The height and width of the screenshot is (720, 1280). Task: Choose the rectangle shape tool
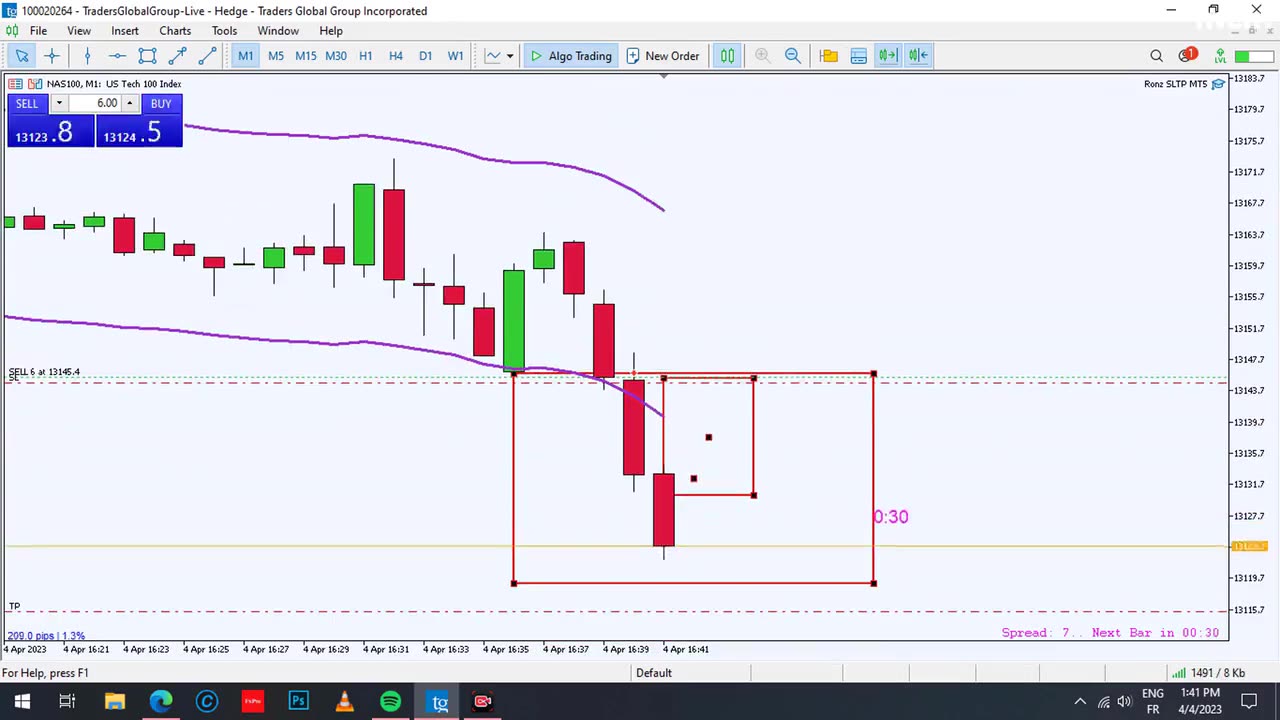pos(147,56)
